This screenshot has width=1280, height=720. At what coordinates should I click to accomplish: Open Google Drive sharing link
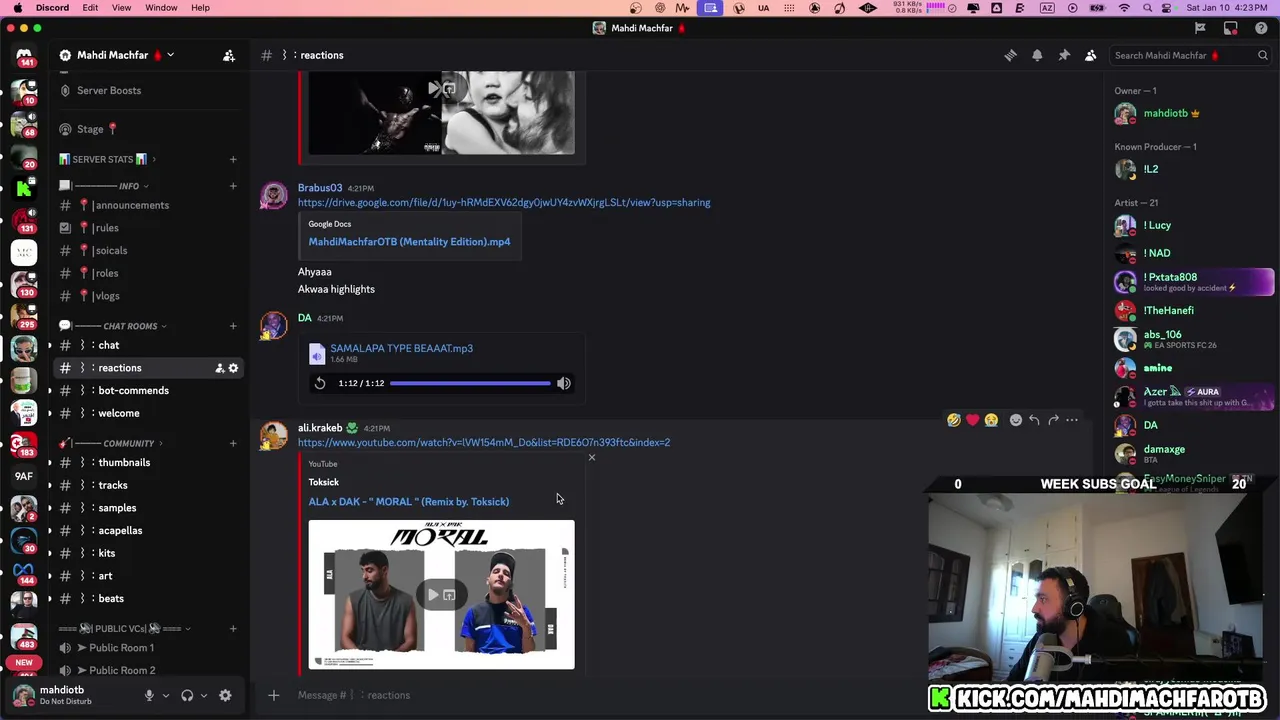coord(504,202)
